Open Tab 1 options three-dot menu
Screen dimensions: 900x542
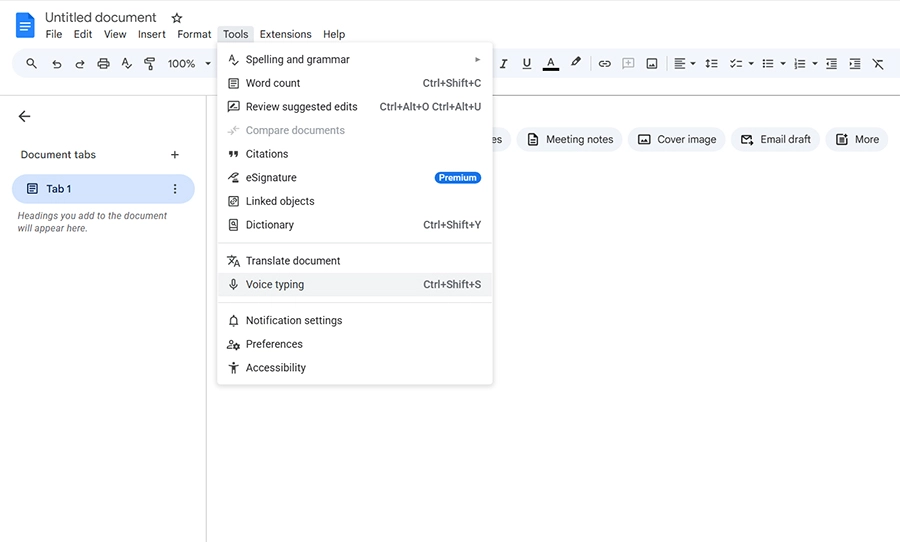coord(175,189)
